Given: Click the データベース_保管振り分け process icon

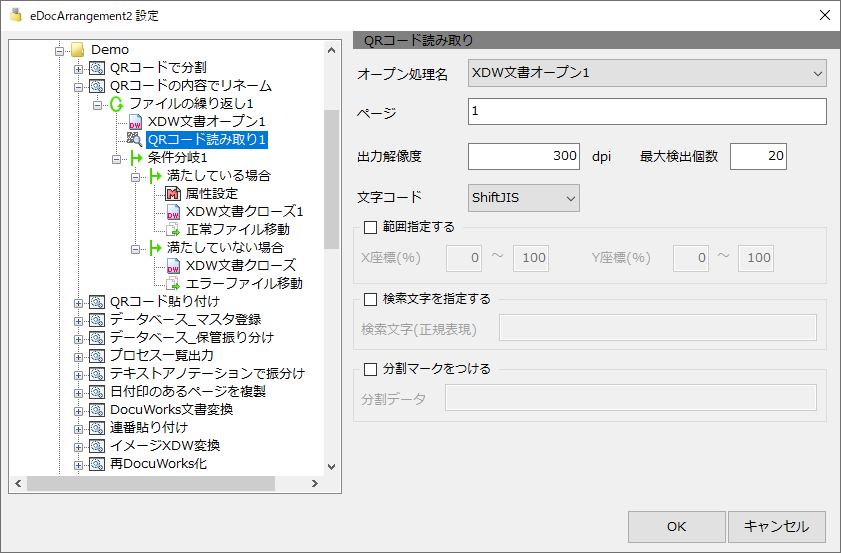Looking at the screenshot, I should (97, 338).
